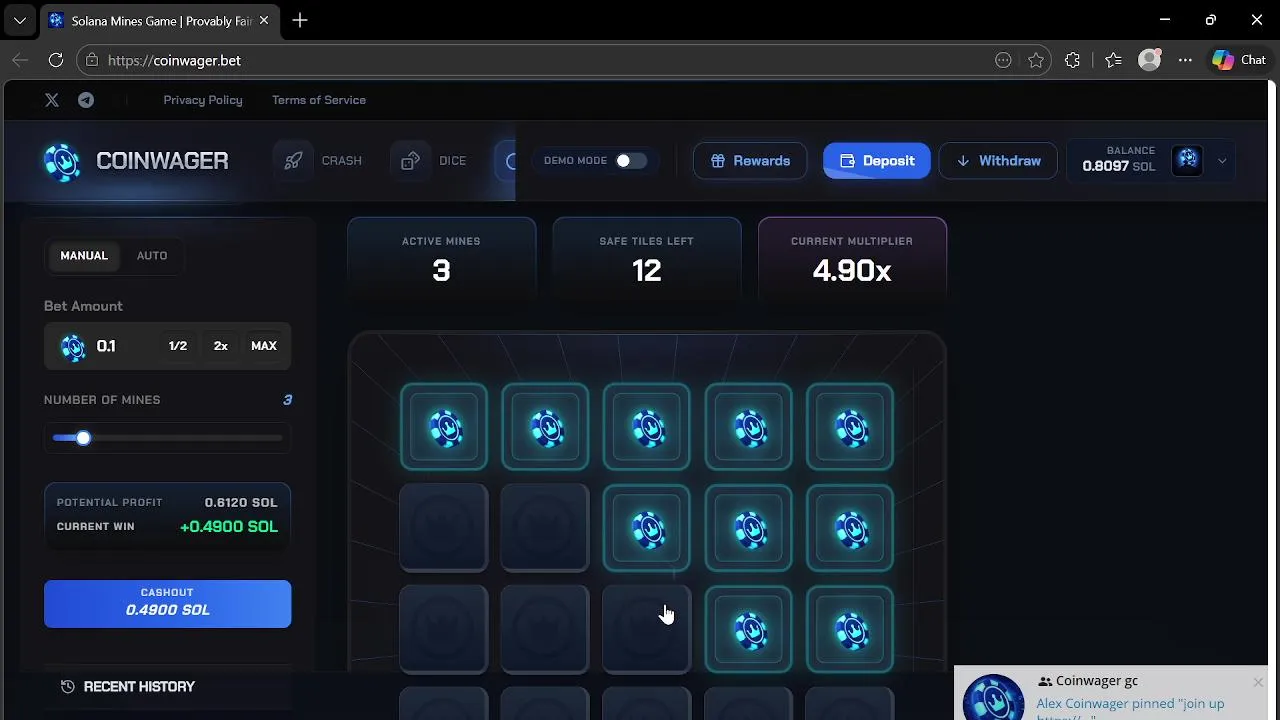The image size is (1280, 720).
Task: Open Privacy Policy link
Action: (x=203, y=100)
